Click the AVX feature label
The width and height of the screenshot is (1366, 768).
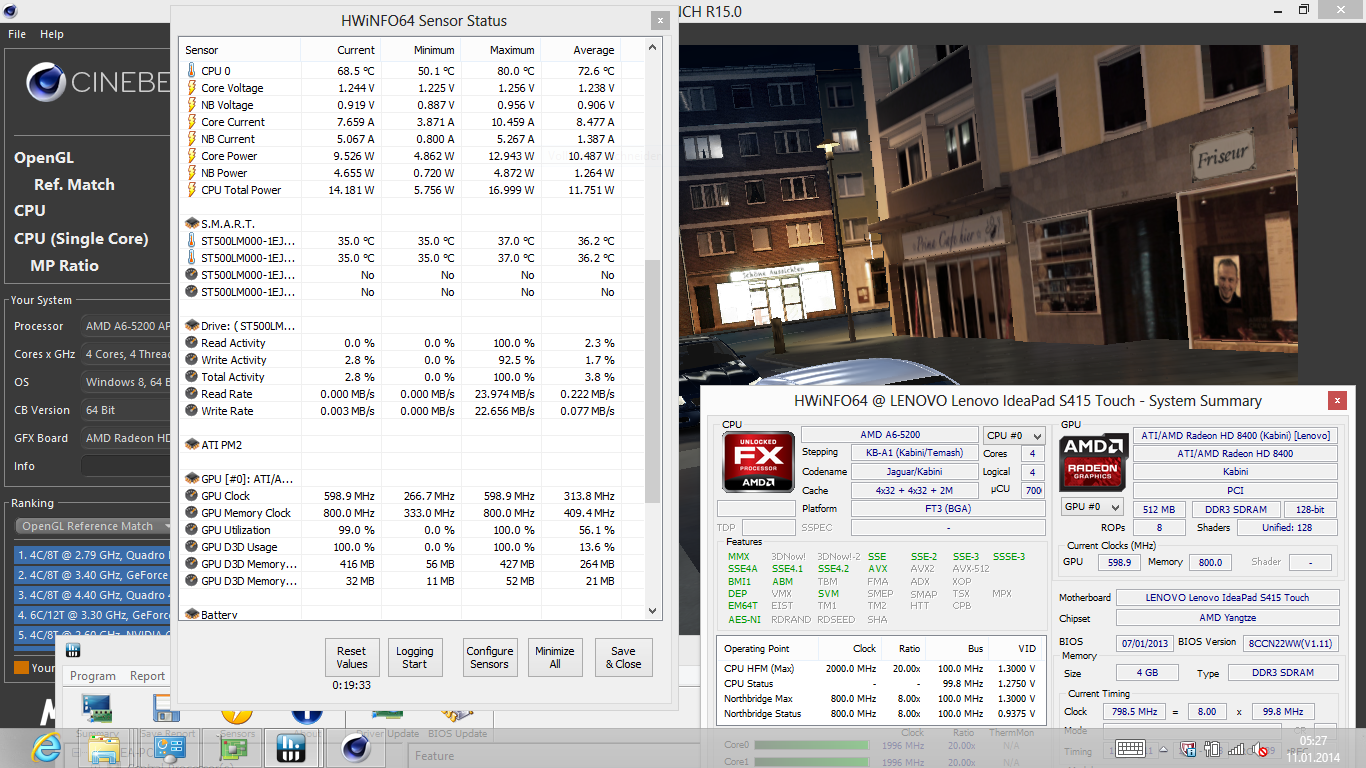point(877,569)
